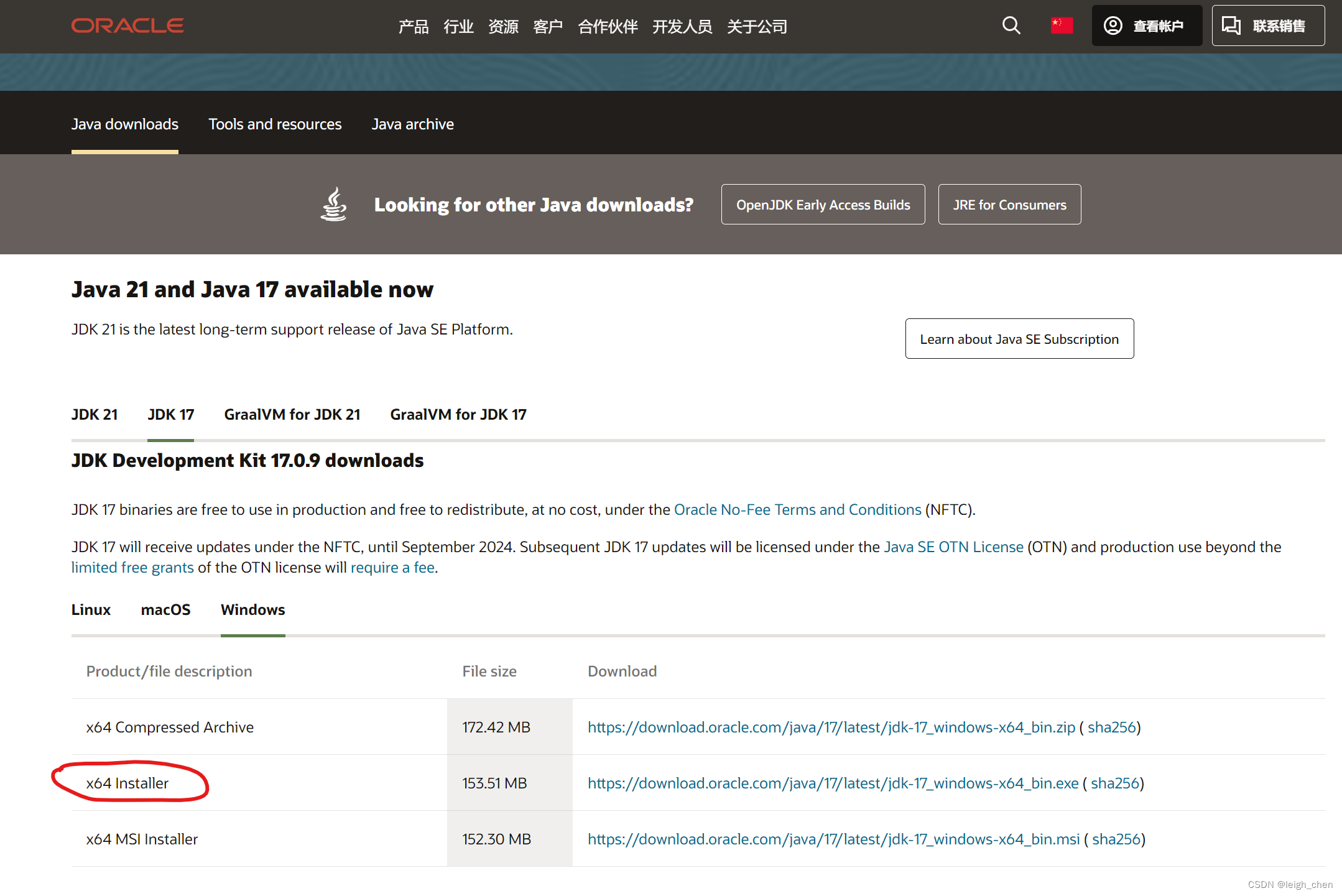Open the 开发人员 menu
Screen dimensions: 1342x896
point(682,26)
